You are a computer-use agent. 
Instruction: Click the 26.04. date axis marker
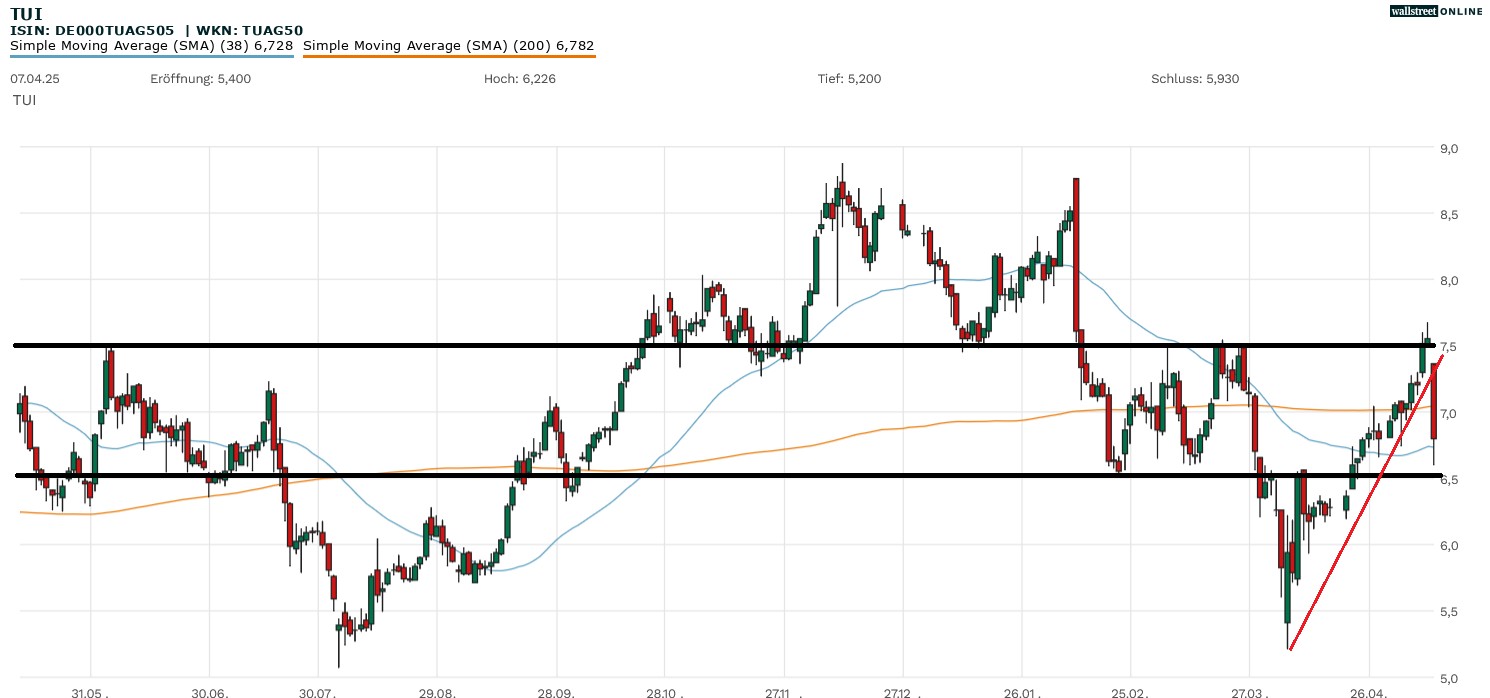pos(1370,691)
